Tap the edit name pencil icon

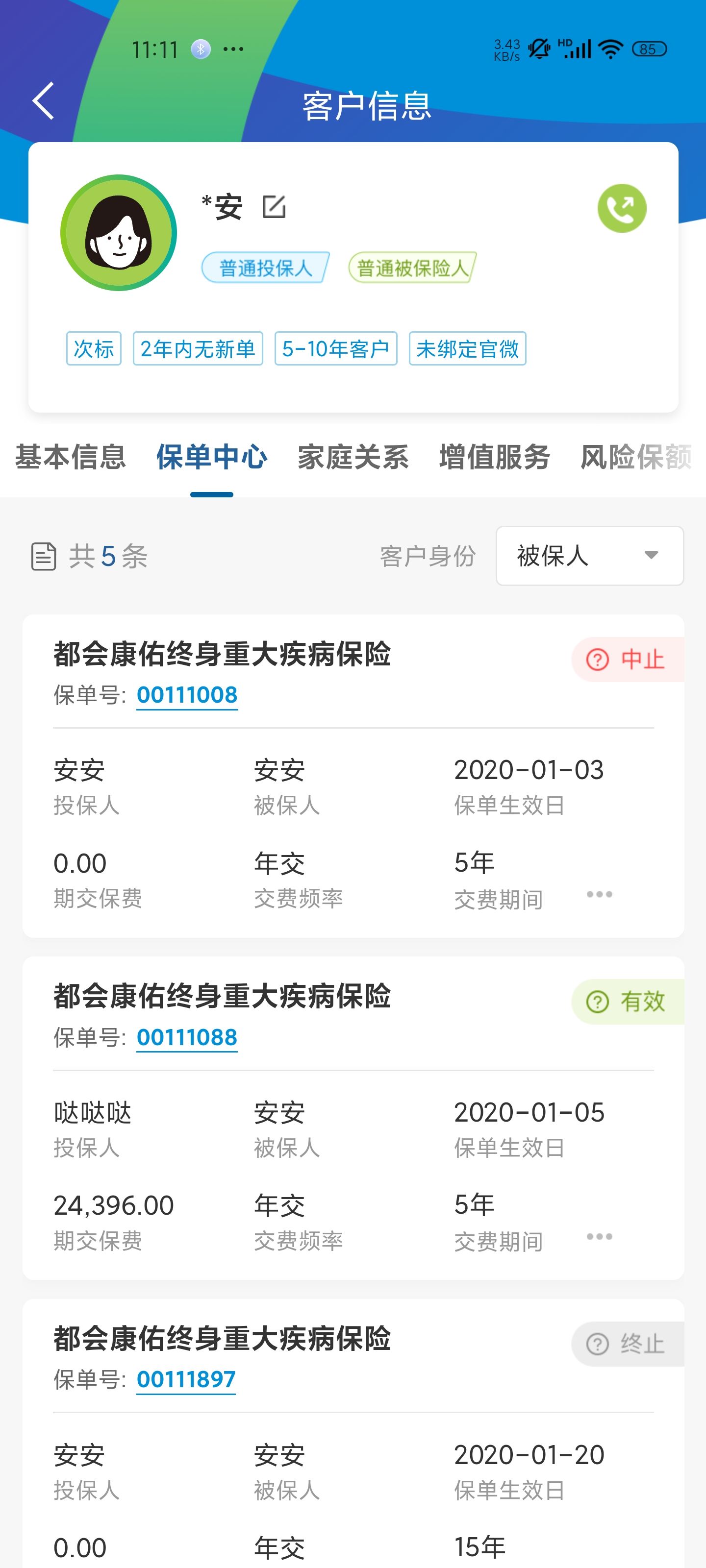(x=274, y=207)
